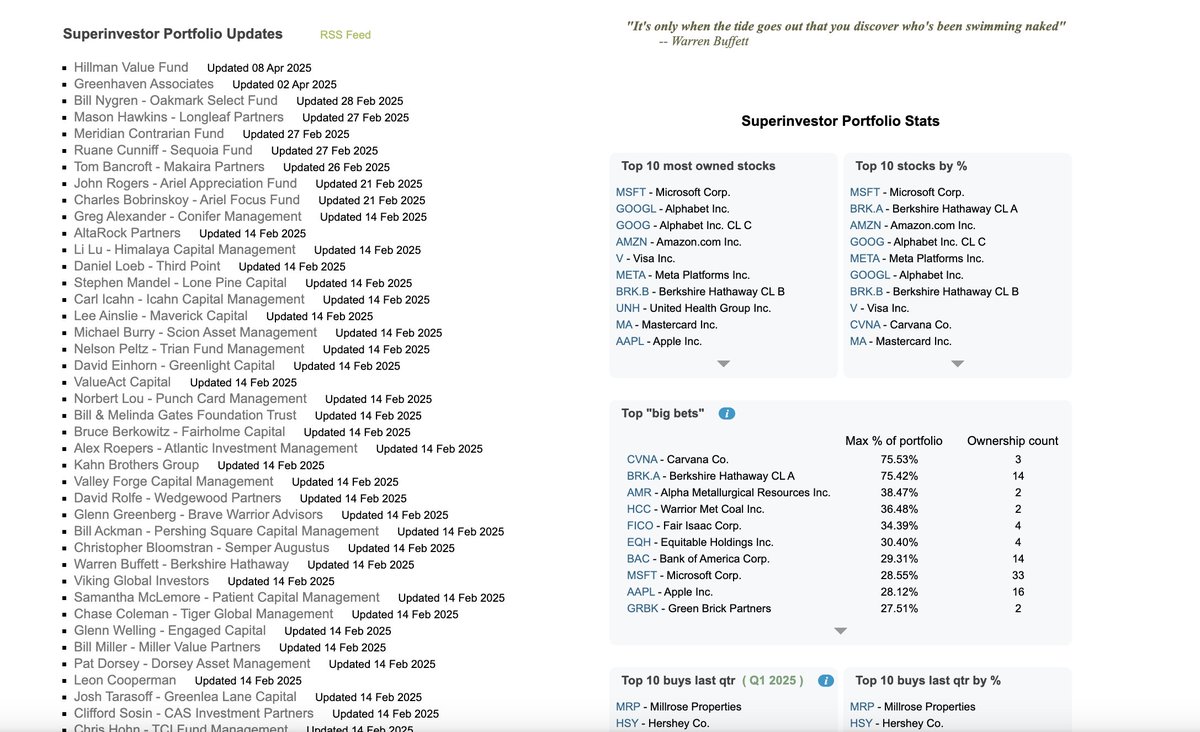Open Bill Nygren - Oakmark Select Fund
This screenshot has height=732, width=1200.
pyautogui.click(x=176, y=100)
